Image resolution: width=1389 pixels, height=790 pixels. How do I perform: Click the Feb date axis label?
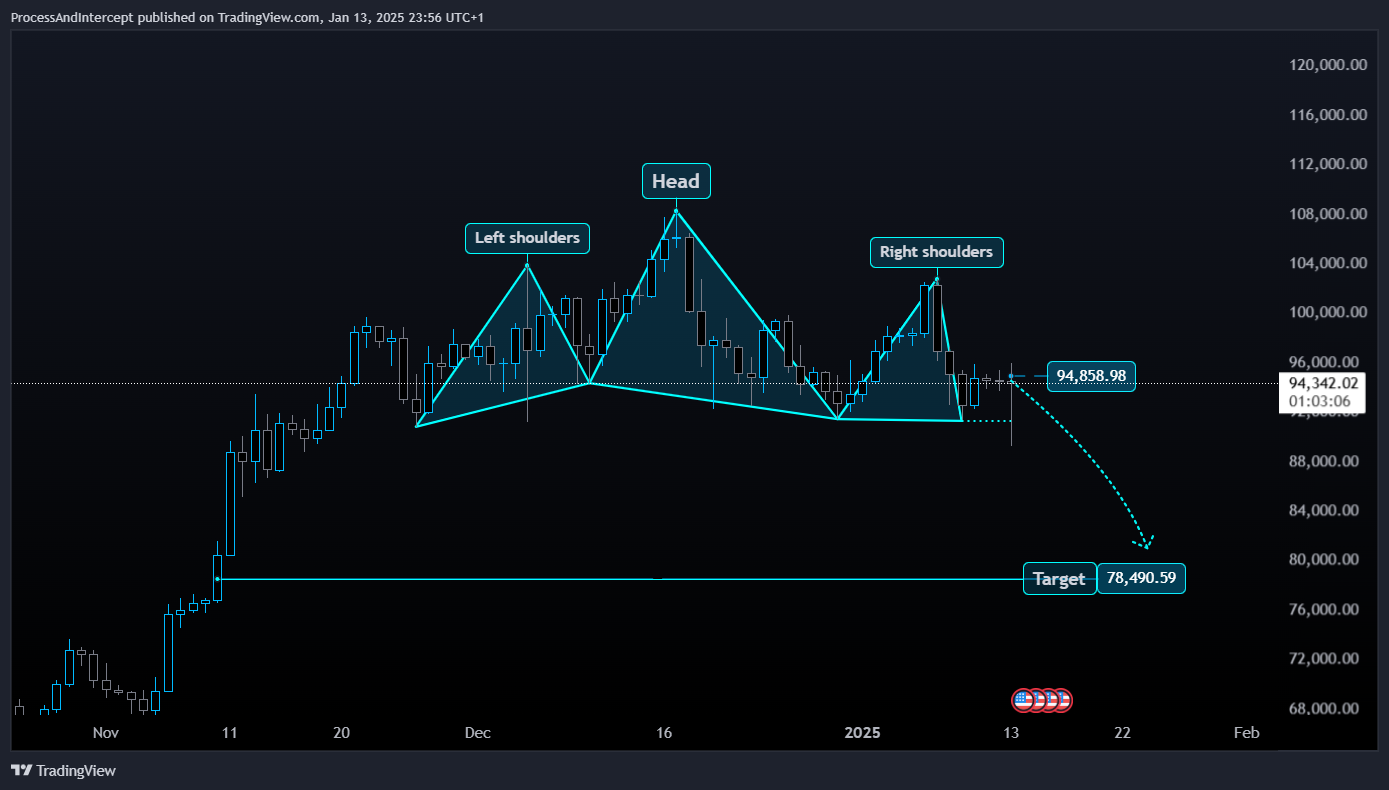click(1246, 732)
